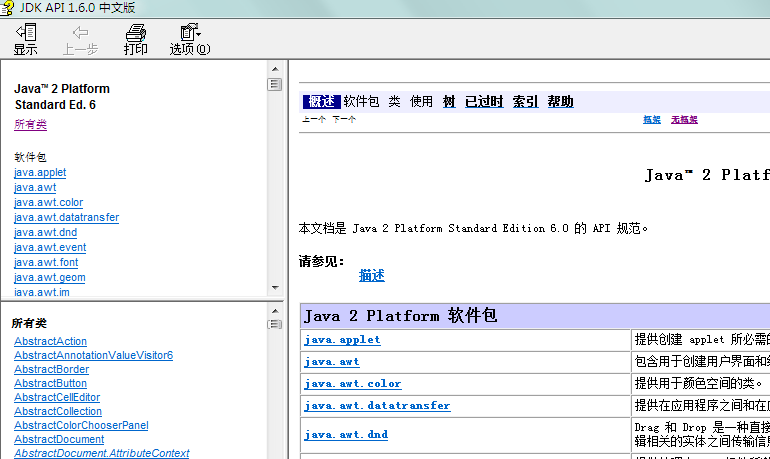Select the 类 navigation item
The width and height of the screenshot is (770, 459).
click(x=394, y=102)
